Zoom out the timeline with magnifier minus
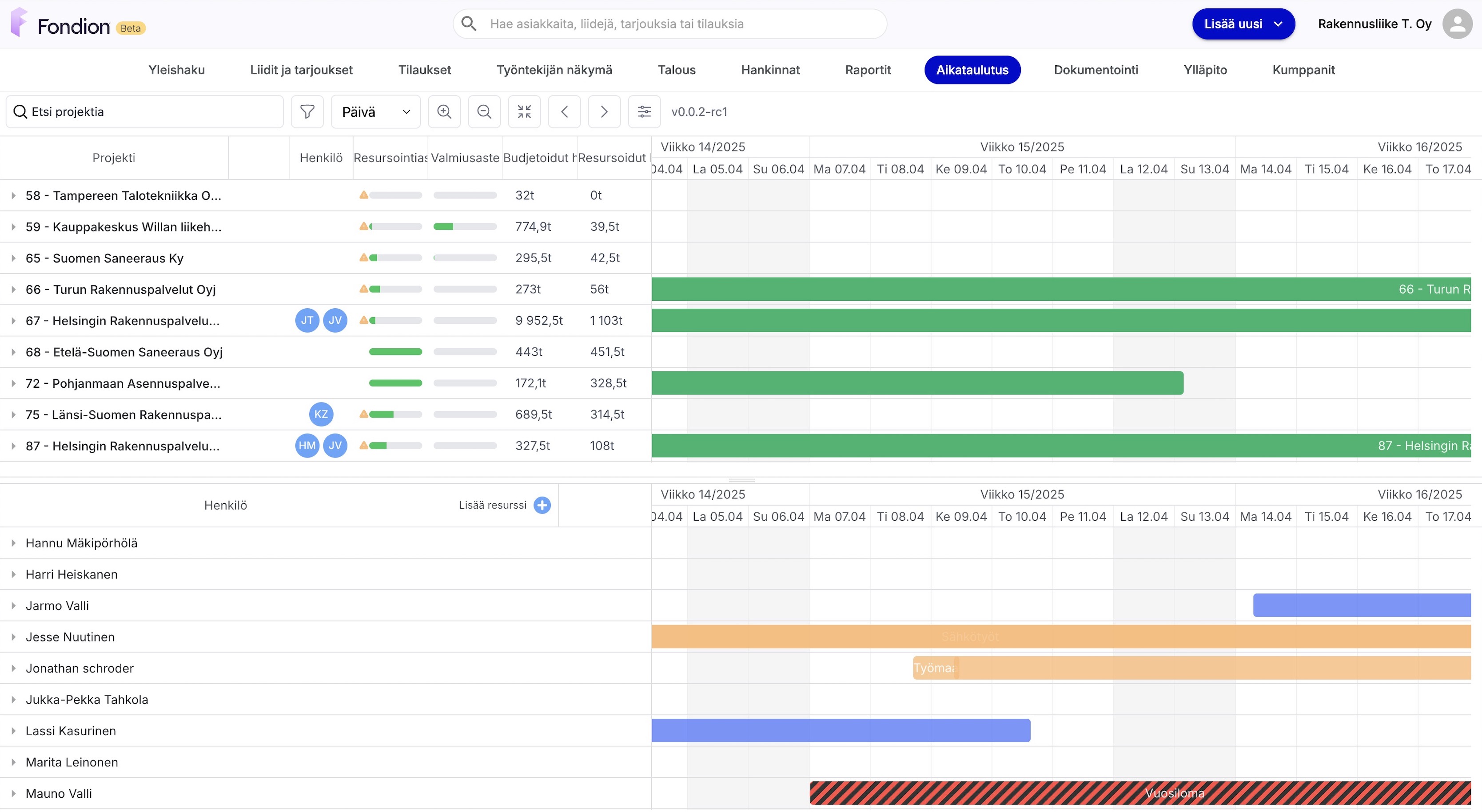 click(484, 111)
